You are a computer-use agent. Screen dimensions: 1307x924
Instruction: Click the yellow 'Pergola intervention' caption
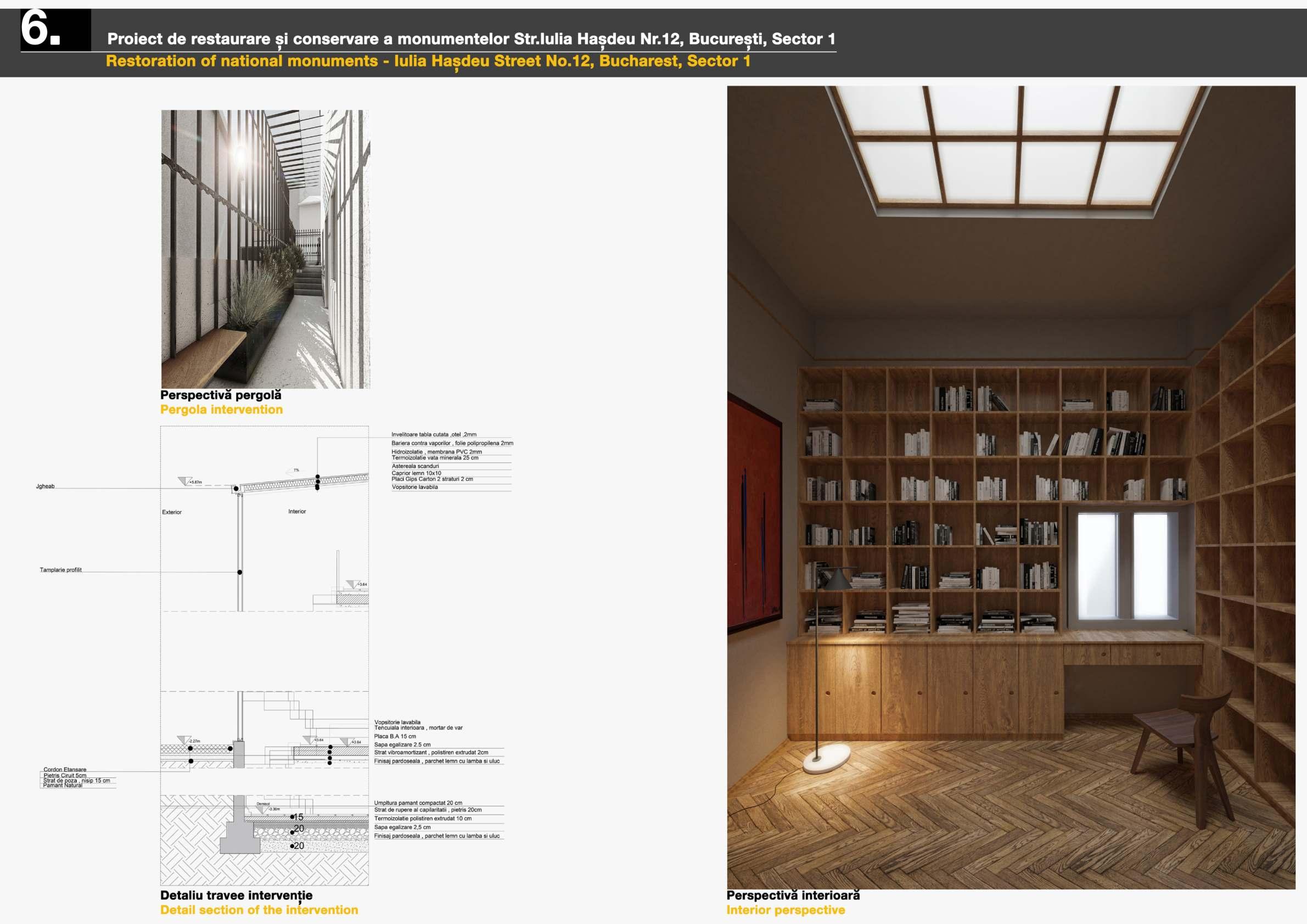(221, 410)
